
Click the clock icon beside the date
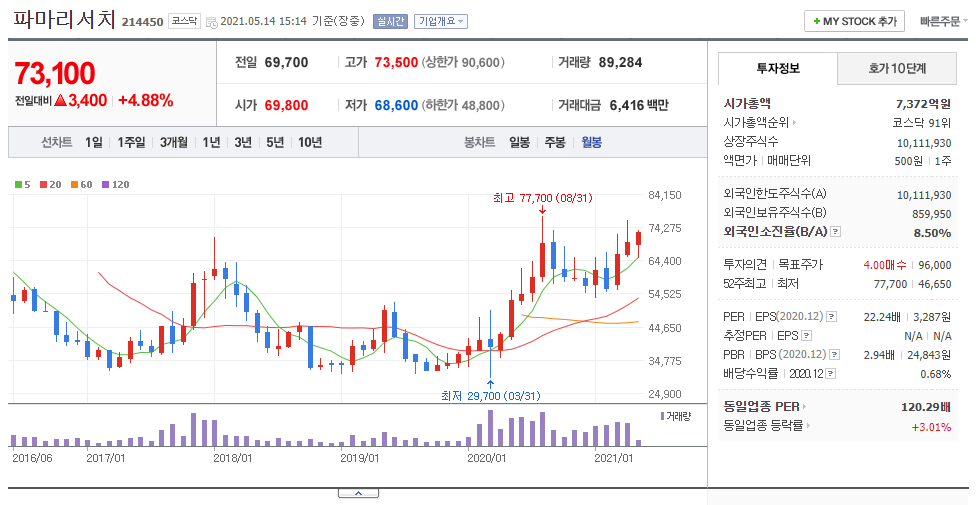[x=212, y=22]
